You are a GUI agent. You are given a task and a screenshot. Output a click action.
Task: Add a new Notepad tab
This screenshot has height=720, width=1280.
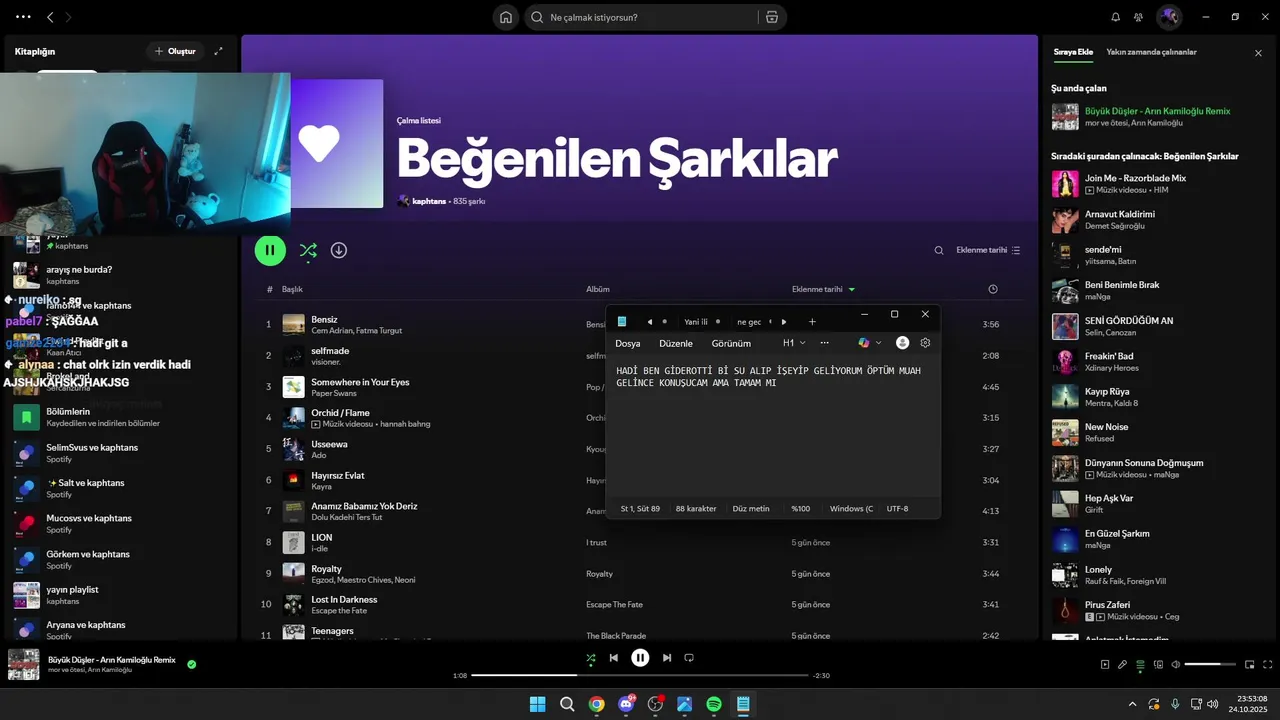812,322
